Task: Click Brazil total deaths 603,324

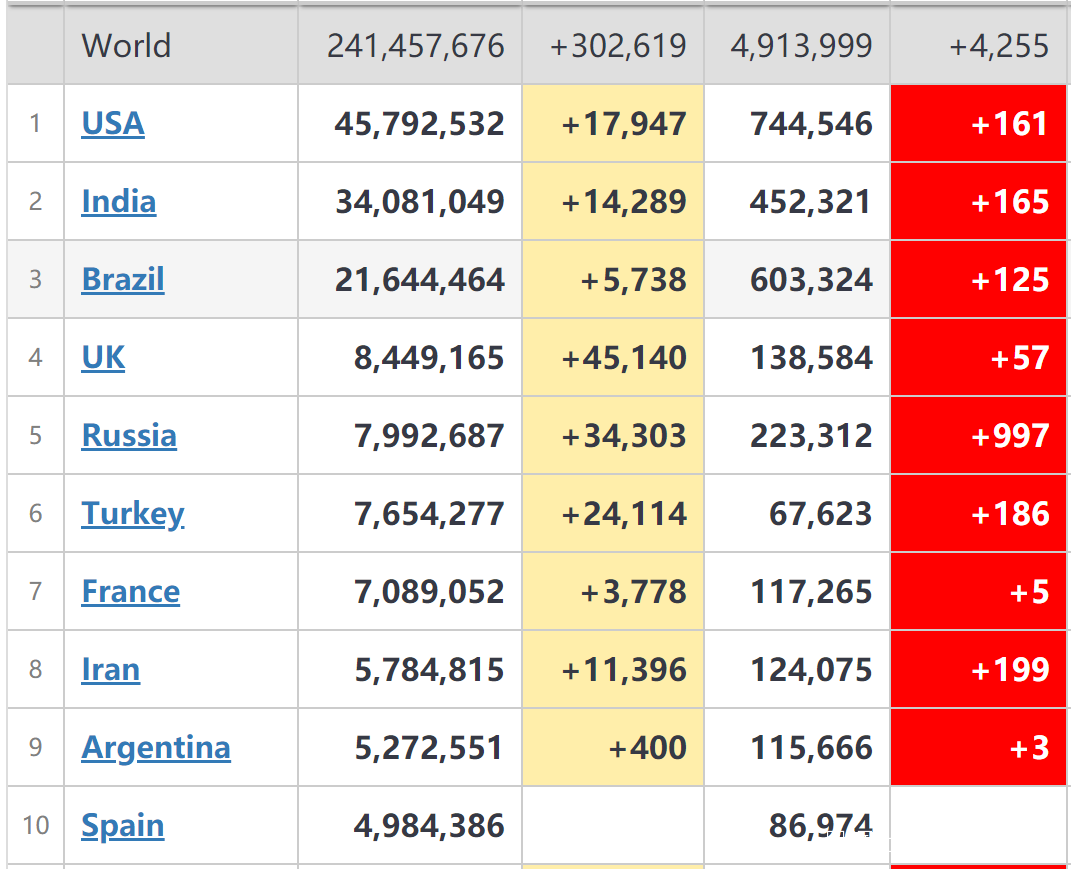Action: (811, 280)
